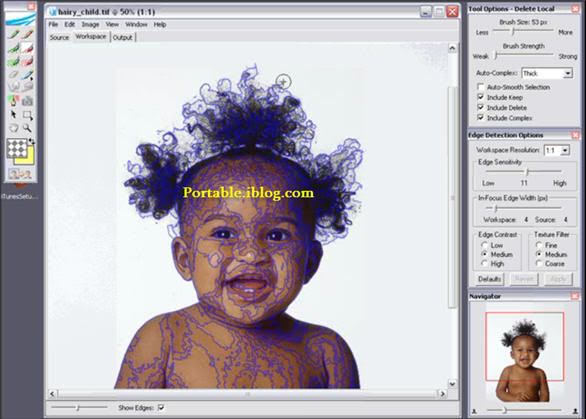Click the Brush Strength slider track
The width and height of the screenshot is (586, 419).
(x=523, y=56)
